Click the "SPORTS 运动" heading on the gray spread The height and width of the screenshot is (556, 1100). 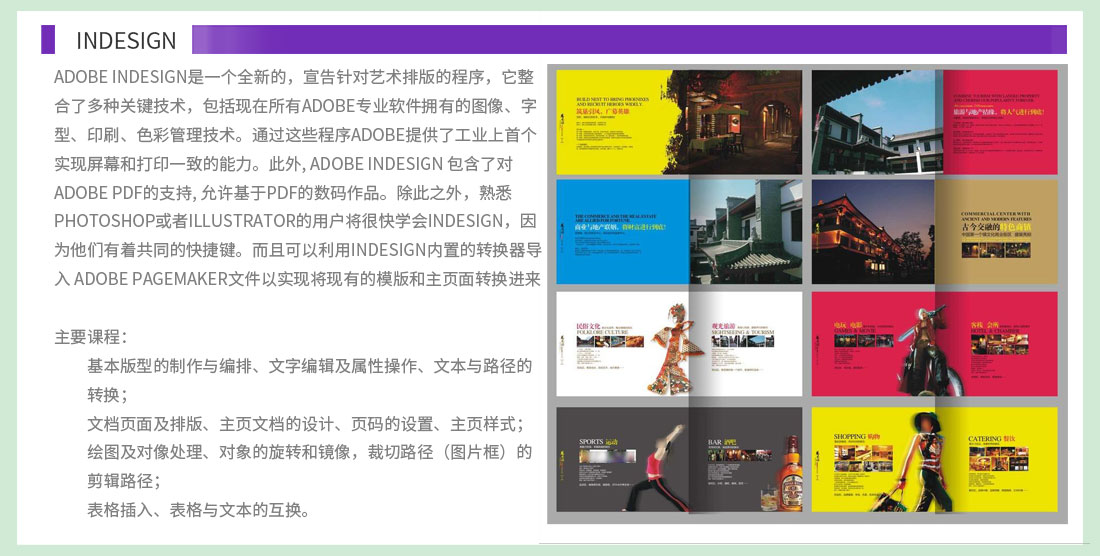598,442
